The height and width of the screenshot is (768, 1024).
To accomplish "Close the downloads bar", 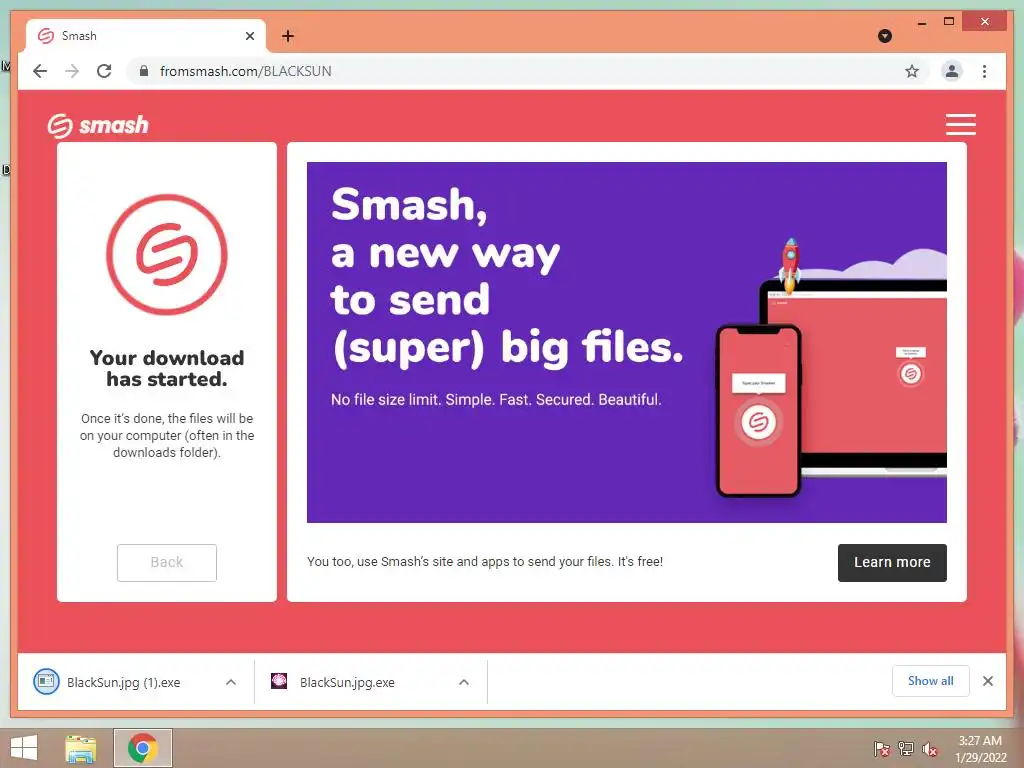I will 988,681.
